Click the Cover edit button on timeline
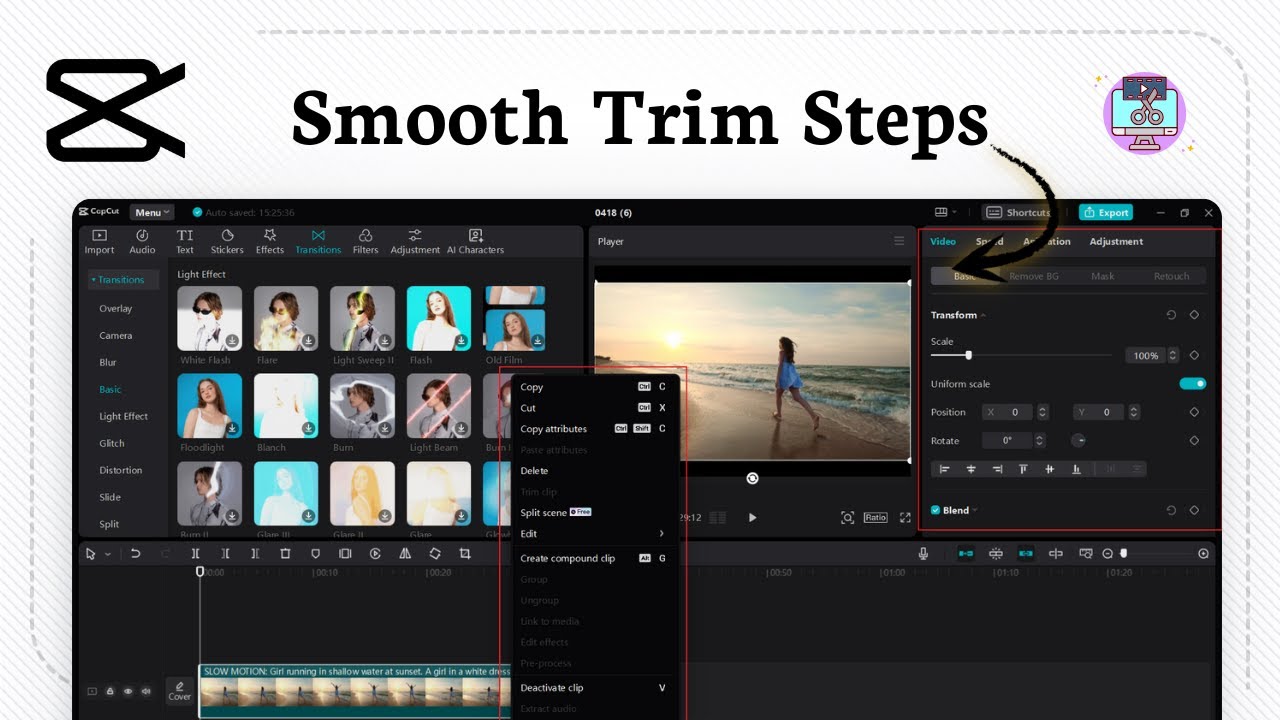Screen dimensions: 1280x720 click(180, 690)
